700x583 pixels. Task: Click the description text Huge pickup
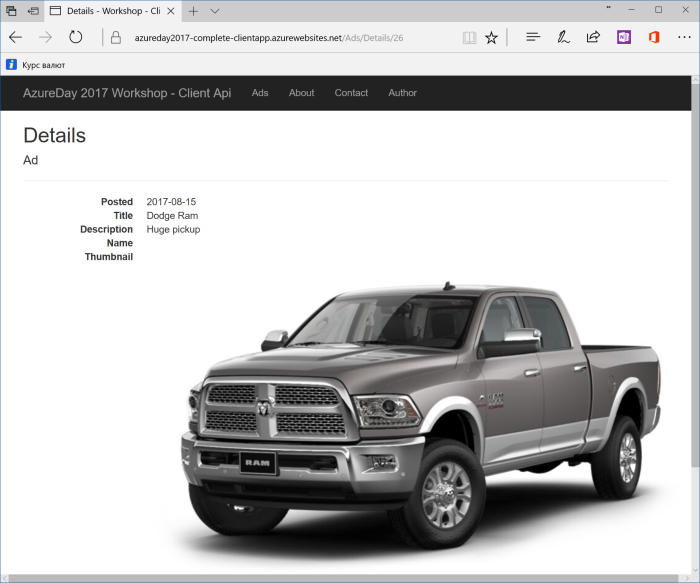pos(173,229)
